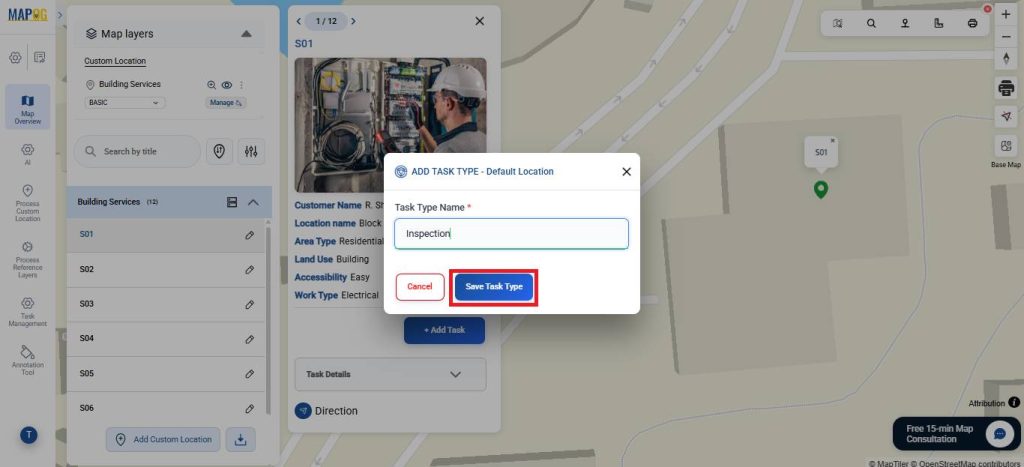Expand the Task Details section

[390, 374]
